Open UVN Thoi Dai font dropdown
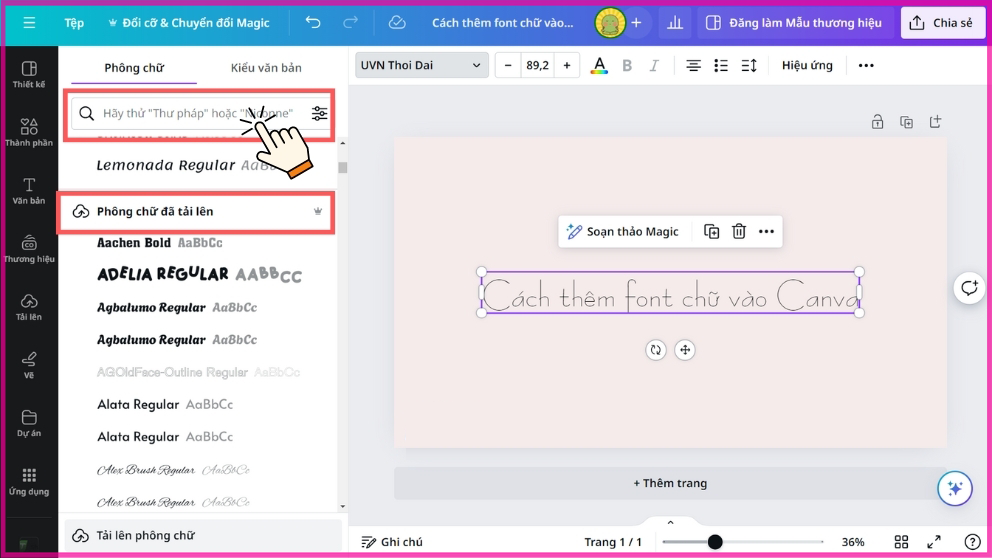The width and height of the screenshot is (992, 558). click(x=421, y=65)
